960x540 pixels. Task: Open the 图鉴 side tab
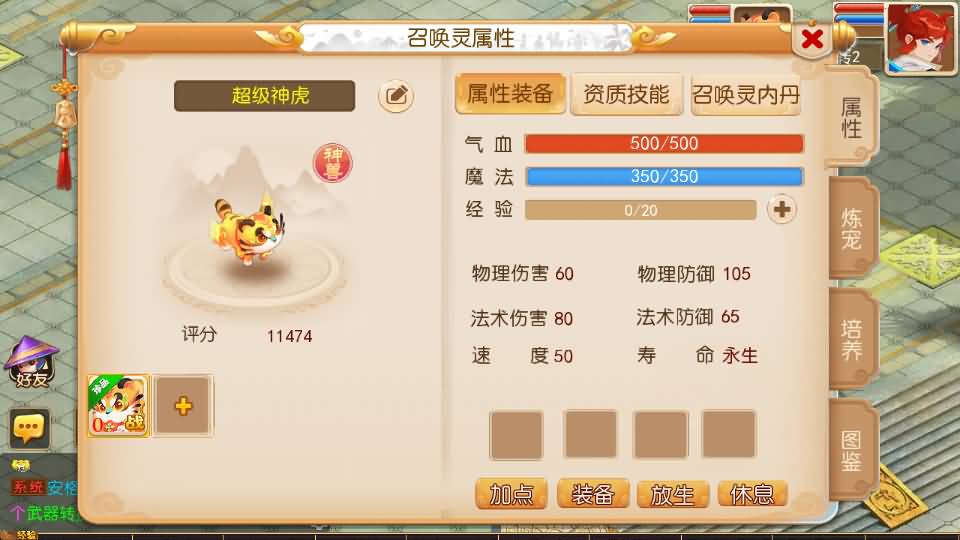coord(852,450)
